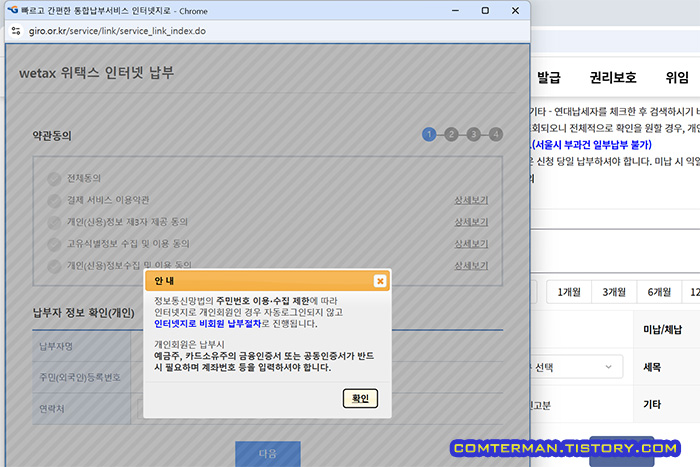This screenshot has height=467, width=700.
Task: Click step 1 indicator circle
Action: click(429, 134)
